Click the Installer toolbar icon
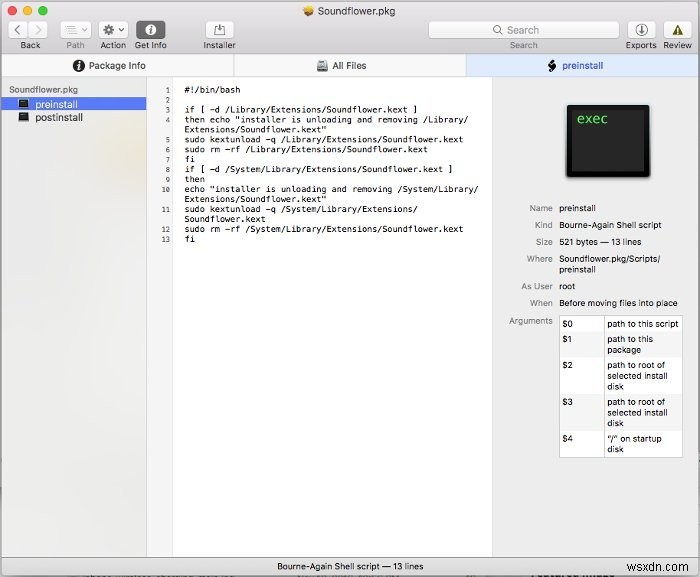700x577 pixels. pyautogui.click(x=219, y=30)
